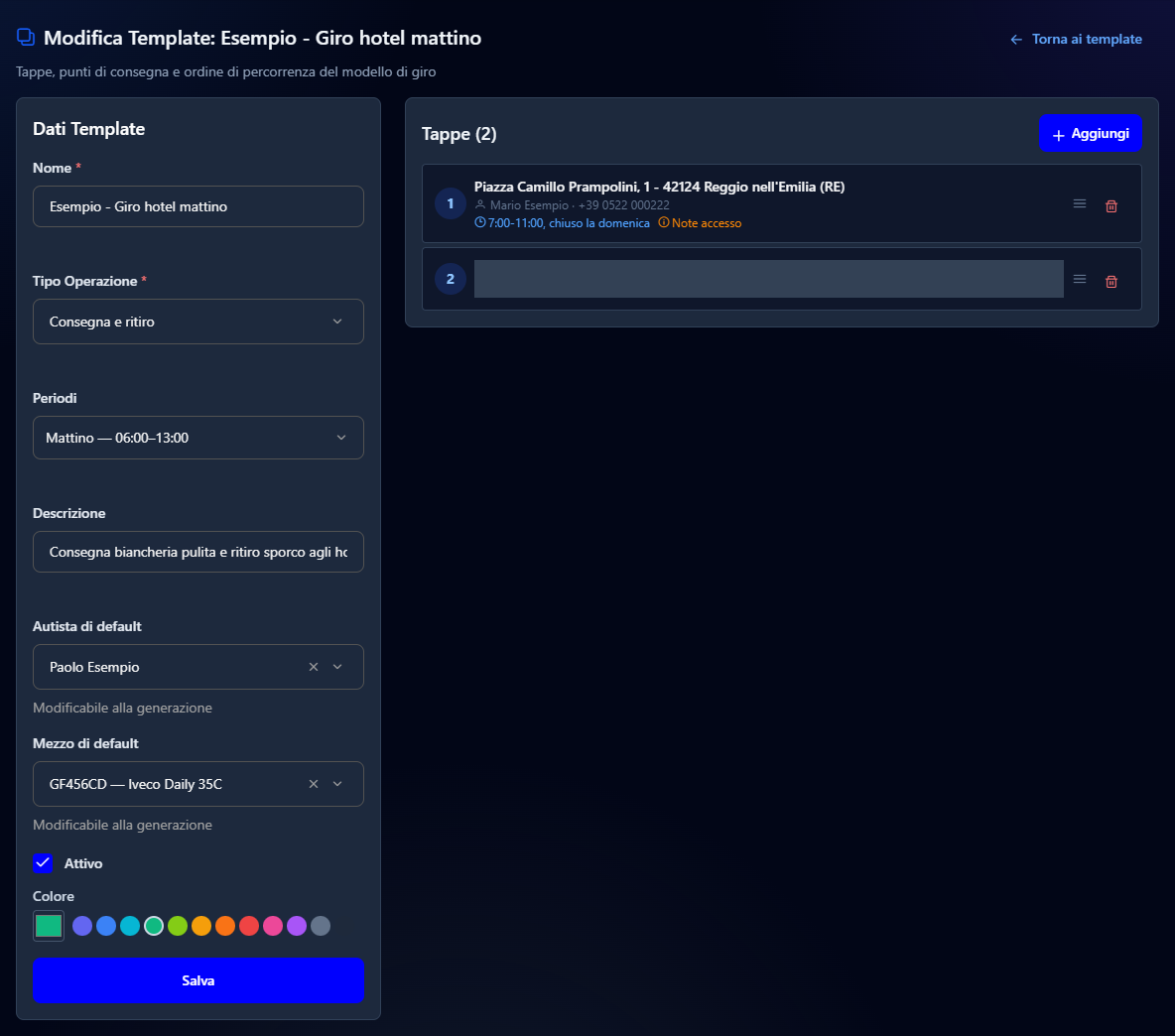Choose the lime color swatch
This screenshot has width=1175, height=1036.
178,926
